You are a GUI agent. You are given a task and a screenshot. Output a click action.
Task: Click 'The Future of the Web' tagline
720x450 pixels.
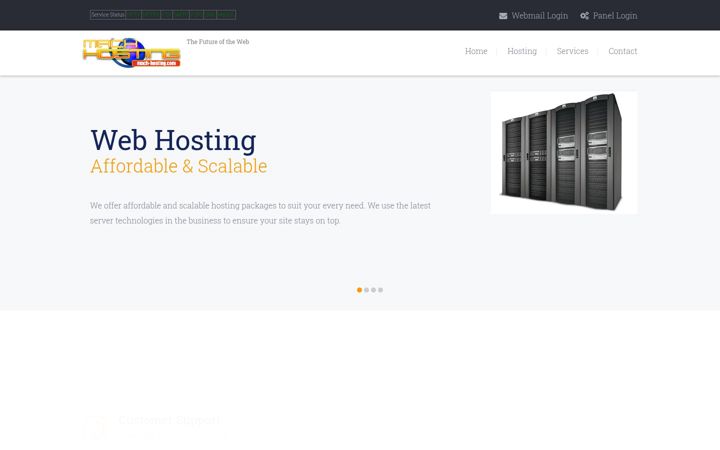pyautogui.click(x=218, y=42)
